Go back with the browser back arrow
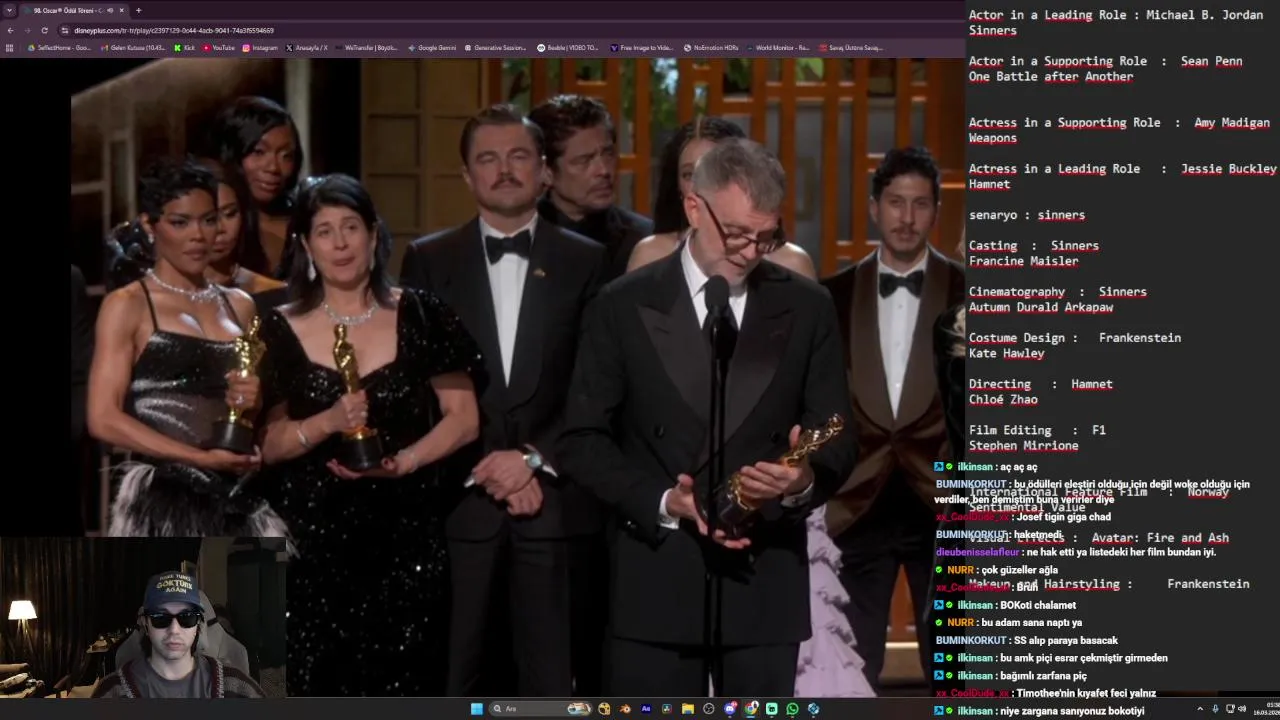This screenshot has height=720, width=1280. click(10, 30)
